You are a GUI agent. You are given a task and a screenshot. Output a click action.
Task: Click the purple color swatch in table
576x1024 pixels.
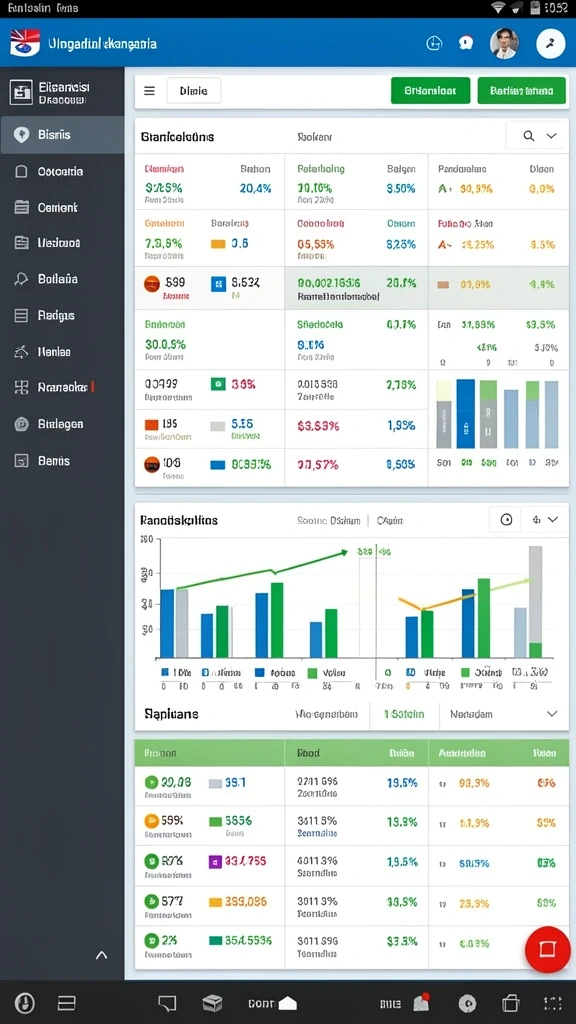point(215,861)
